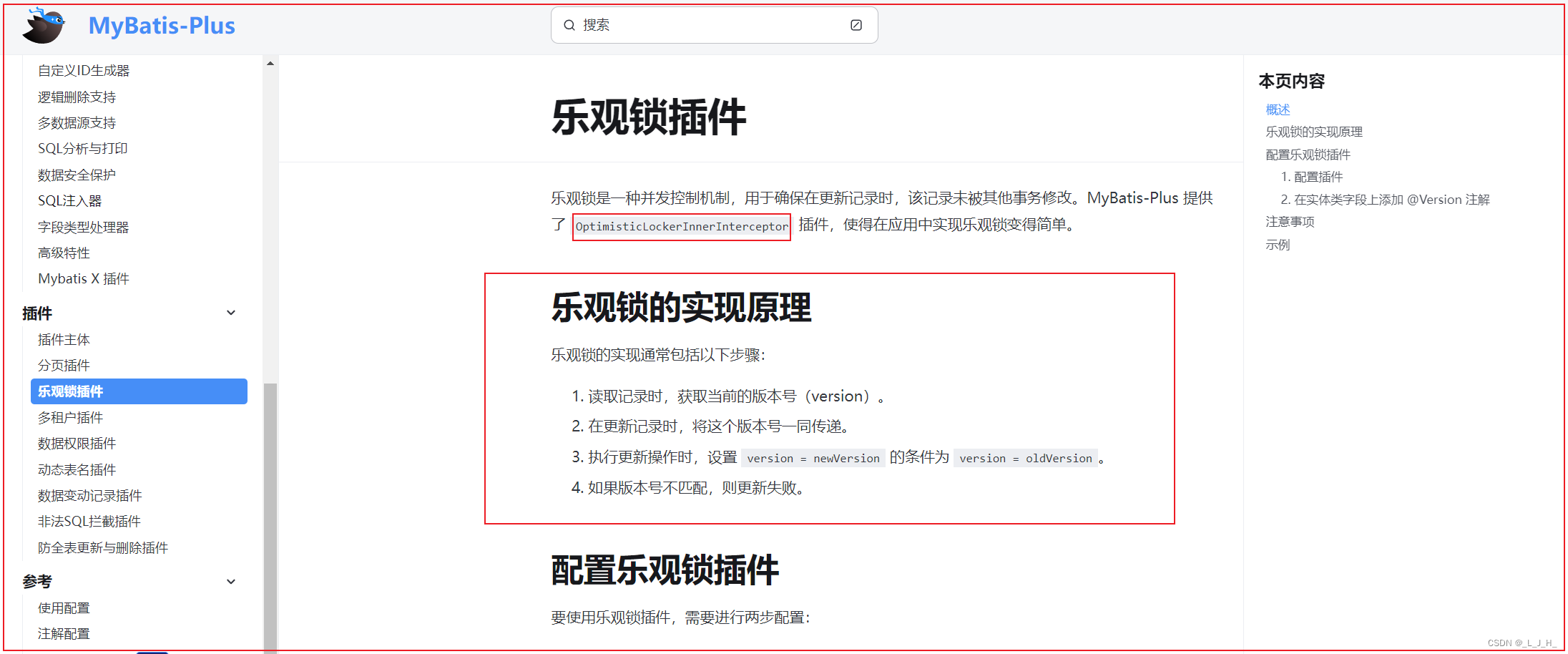The image size is (1568, 654).
Task: Click the 参考 section heading in sidebar
Action: (37, 582)
